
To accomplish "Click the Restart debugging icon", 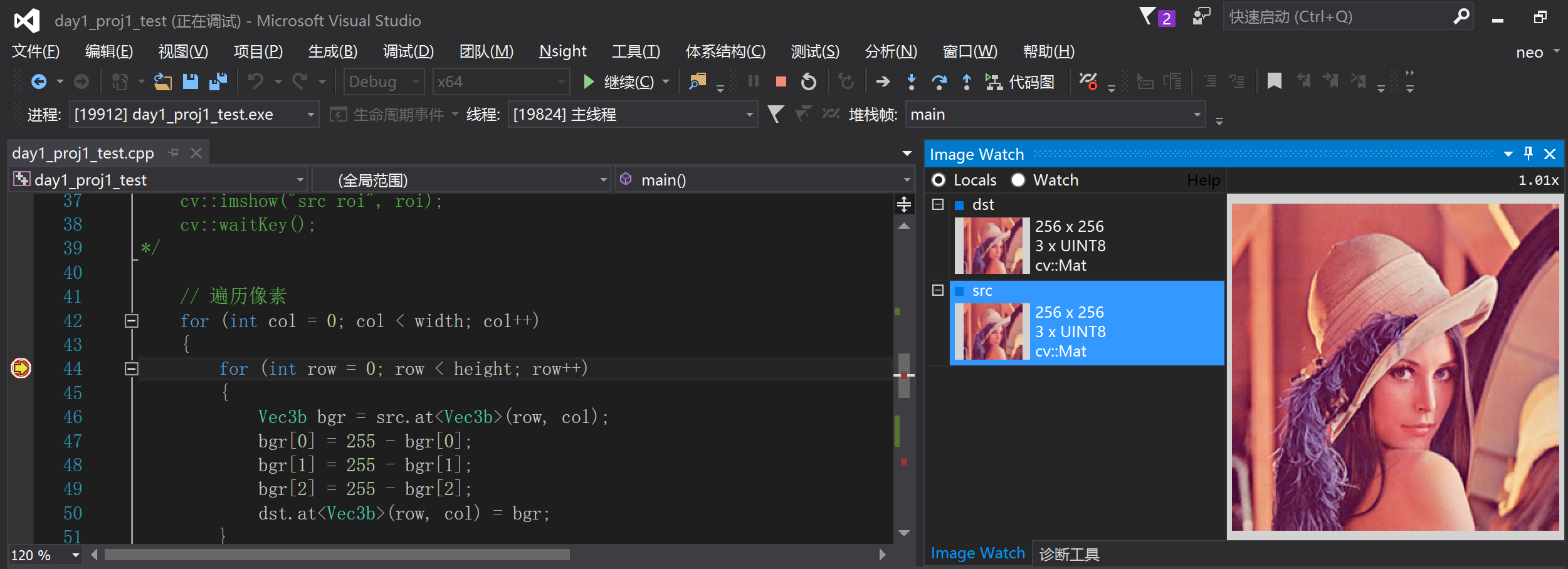I will click(x=809, y=81).
